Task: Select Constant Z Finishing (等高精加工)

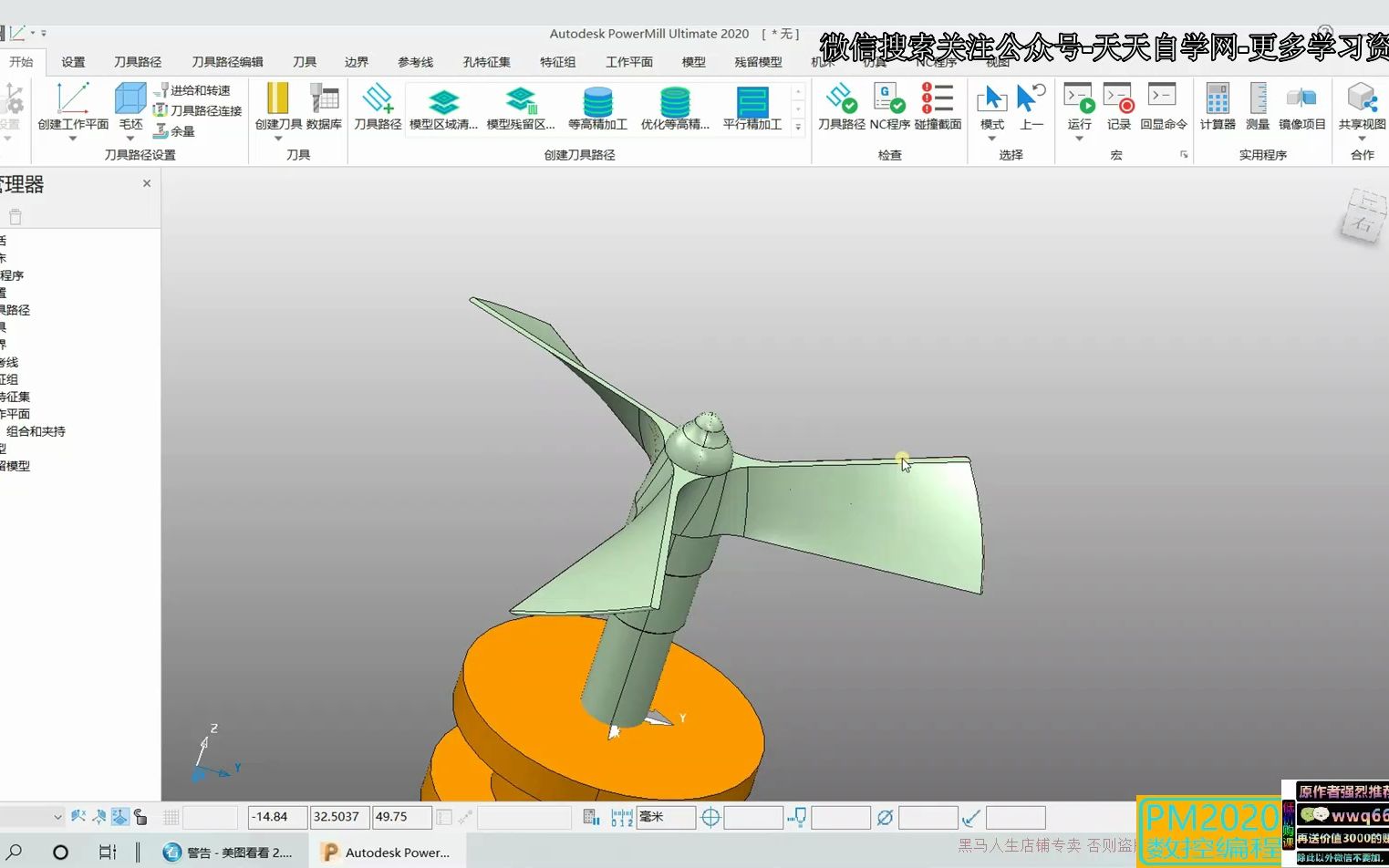Action: pyautogui.click(x=597, y=108)
